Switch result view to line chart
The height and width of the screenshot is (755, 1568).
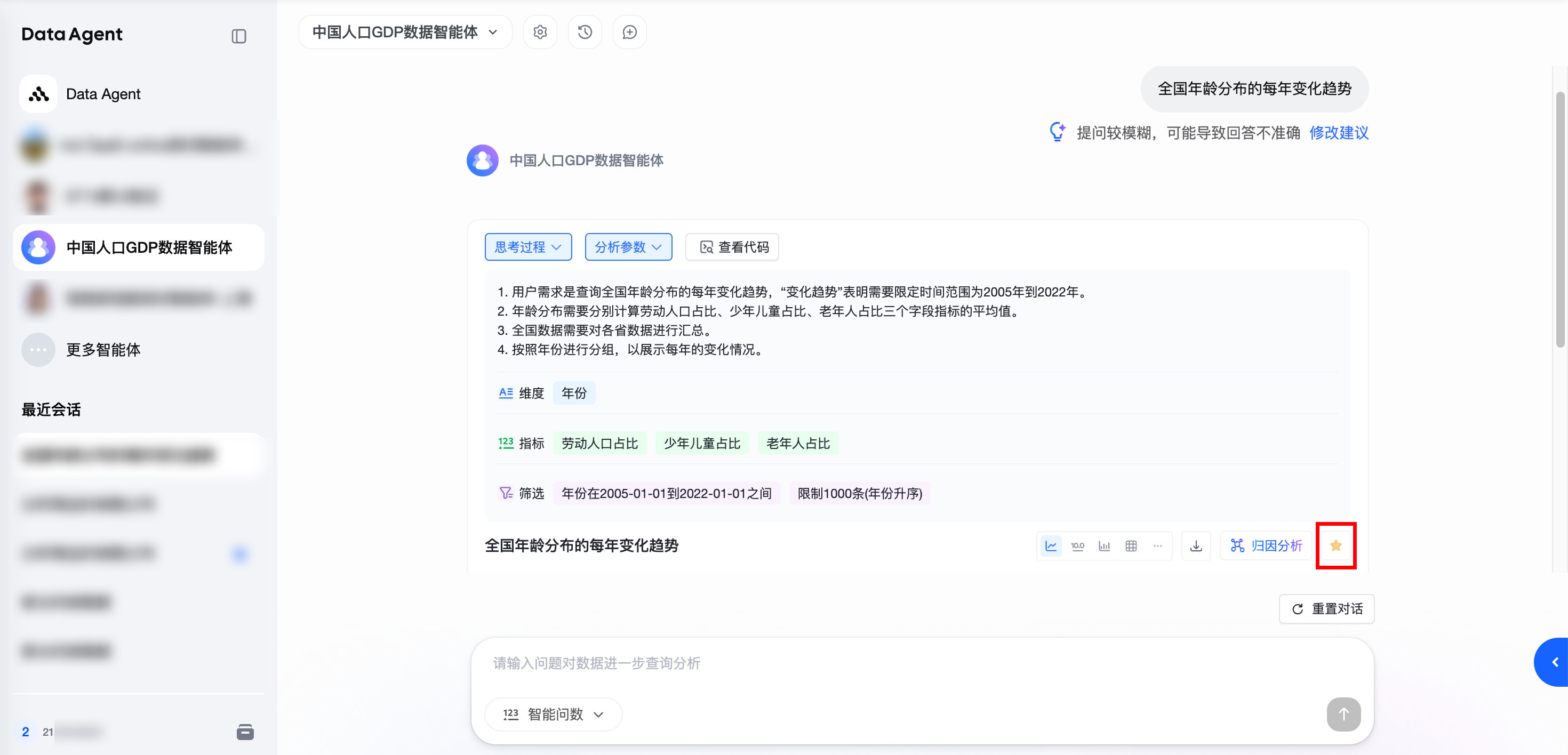click(1051, 545)
